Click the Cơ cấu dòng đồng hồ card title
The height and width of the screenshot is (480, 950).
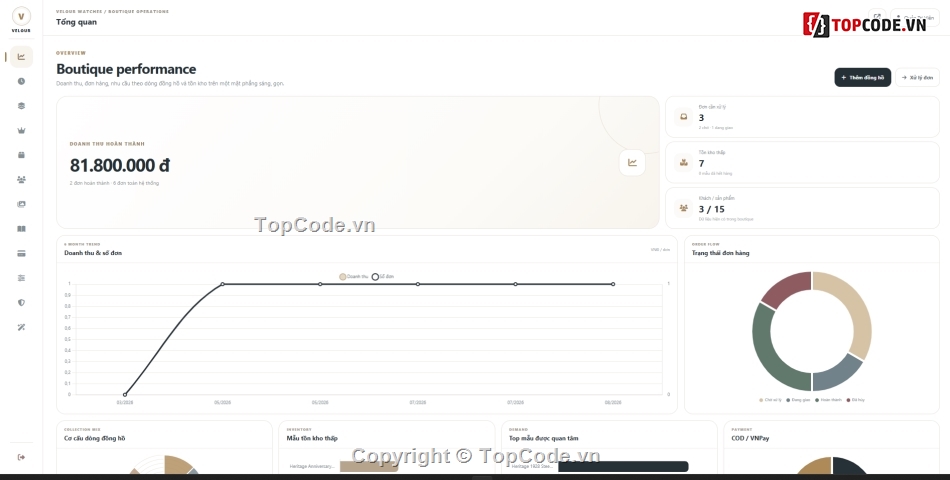[95, 438]
